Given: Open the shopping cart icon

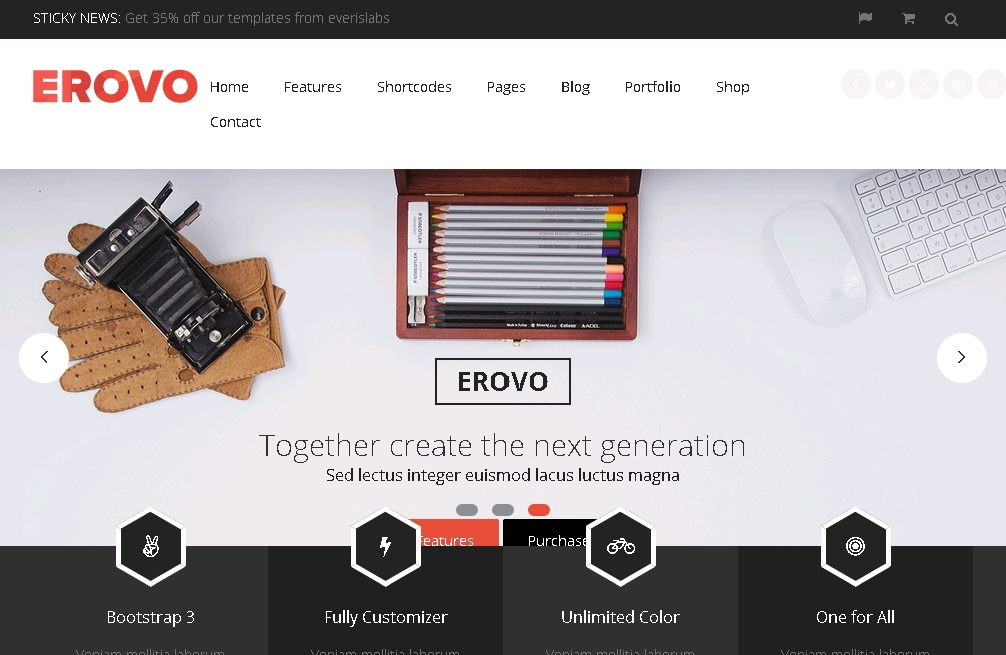Looking at the screenshot, I should click(908, 19).
